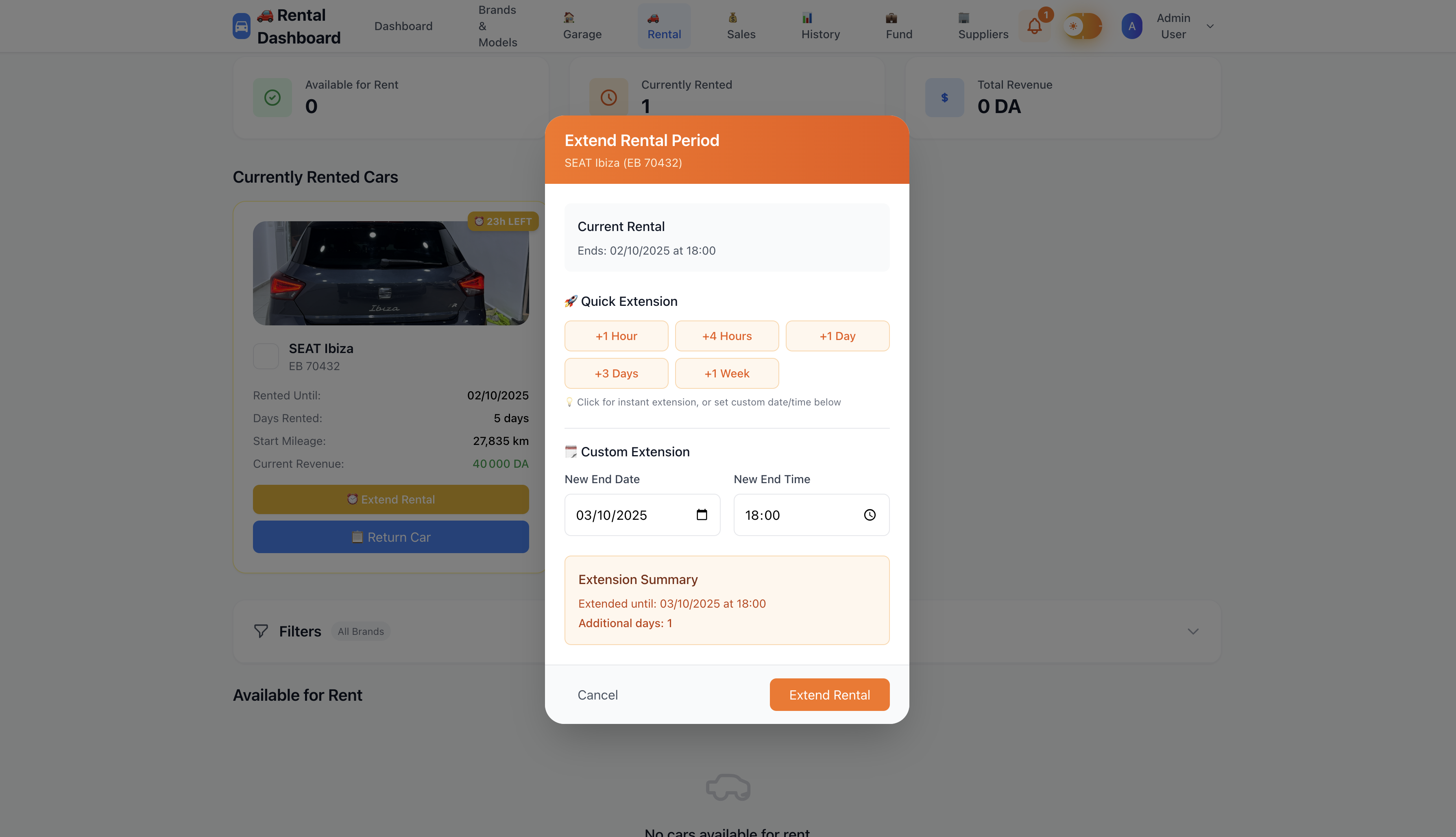Click the funnel Filters icon
The width and height of the screenshot is (1456, 837).
[x=261, y=631]
